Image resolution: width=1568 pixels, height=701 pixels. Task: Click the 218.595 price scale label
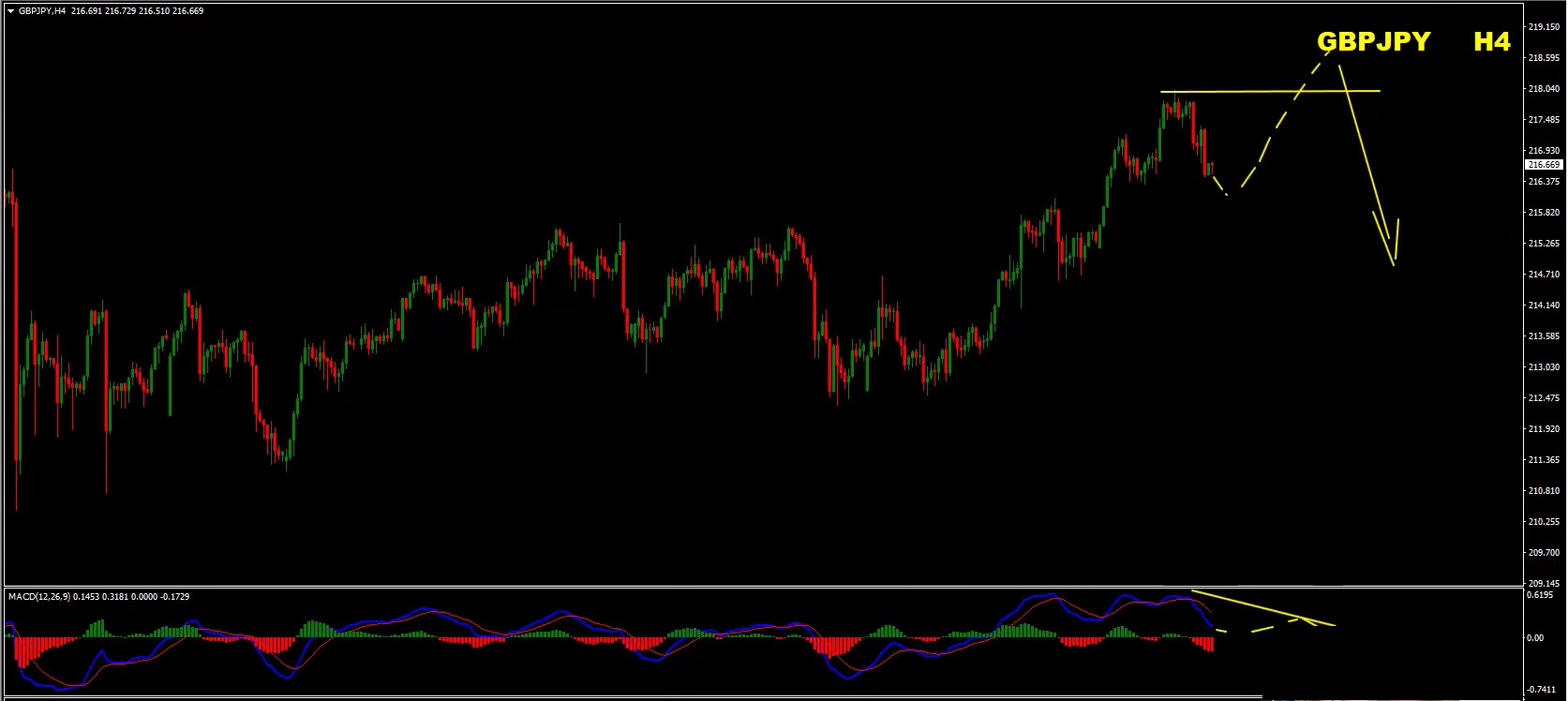pos(1544,58)
